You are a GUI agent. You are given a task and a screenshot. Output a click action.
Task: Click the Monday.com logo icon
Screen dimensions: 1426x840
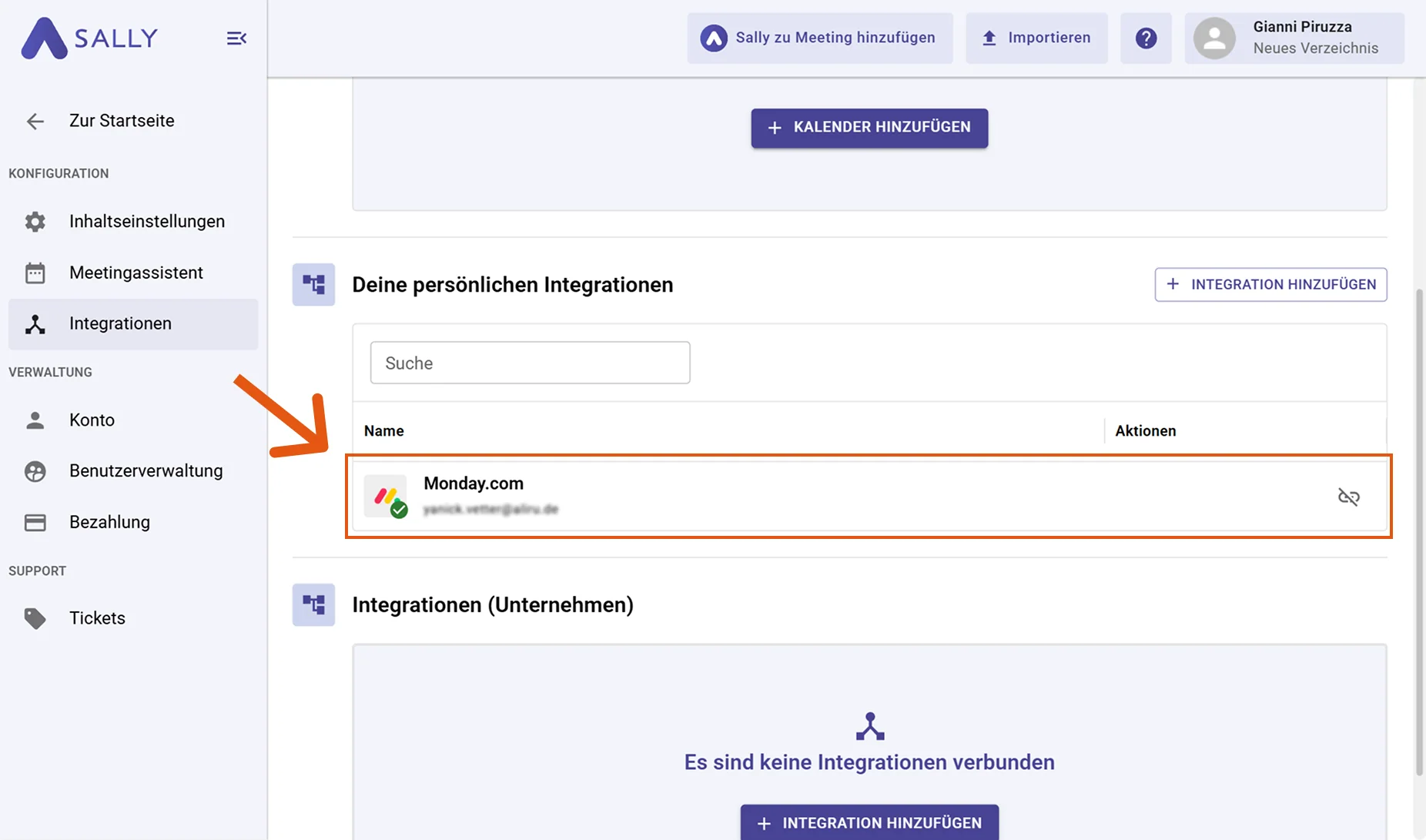coord(386,497)
